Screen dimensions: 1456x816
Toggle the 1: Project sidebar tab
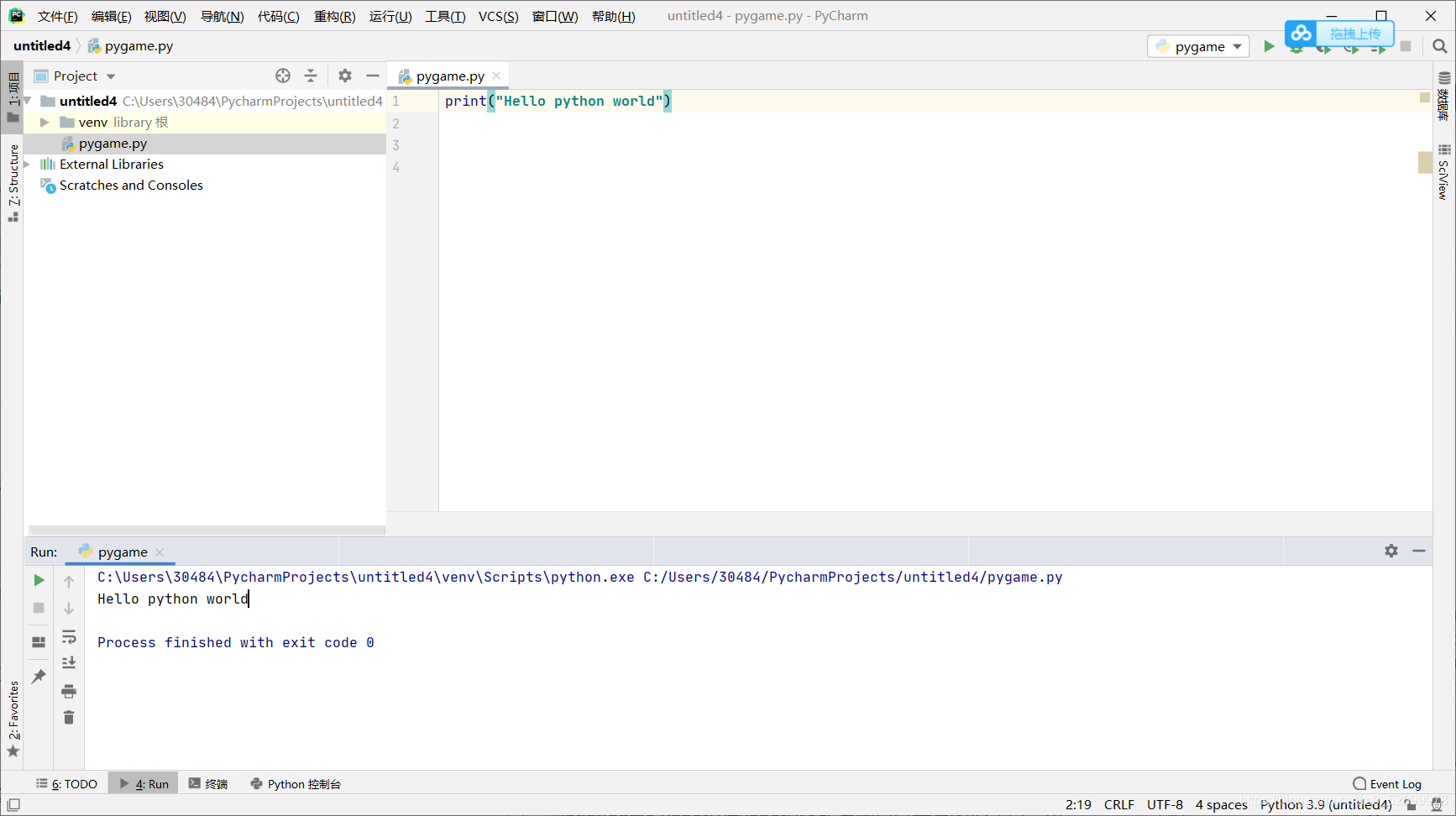[x=13, y=97]
